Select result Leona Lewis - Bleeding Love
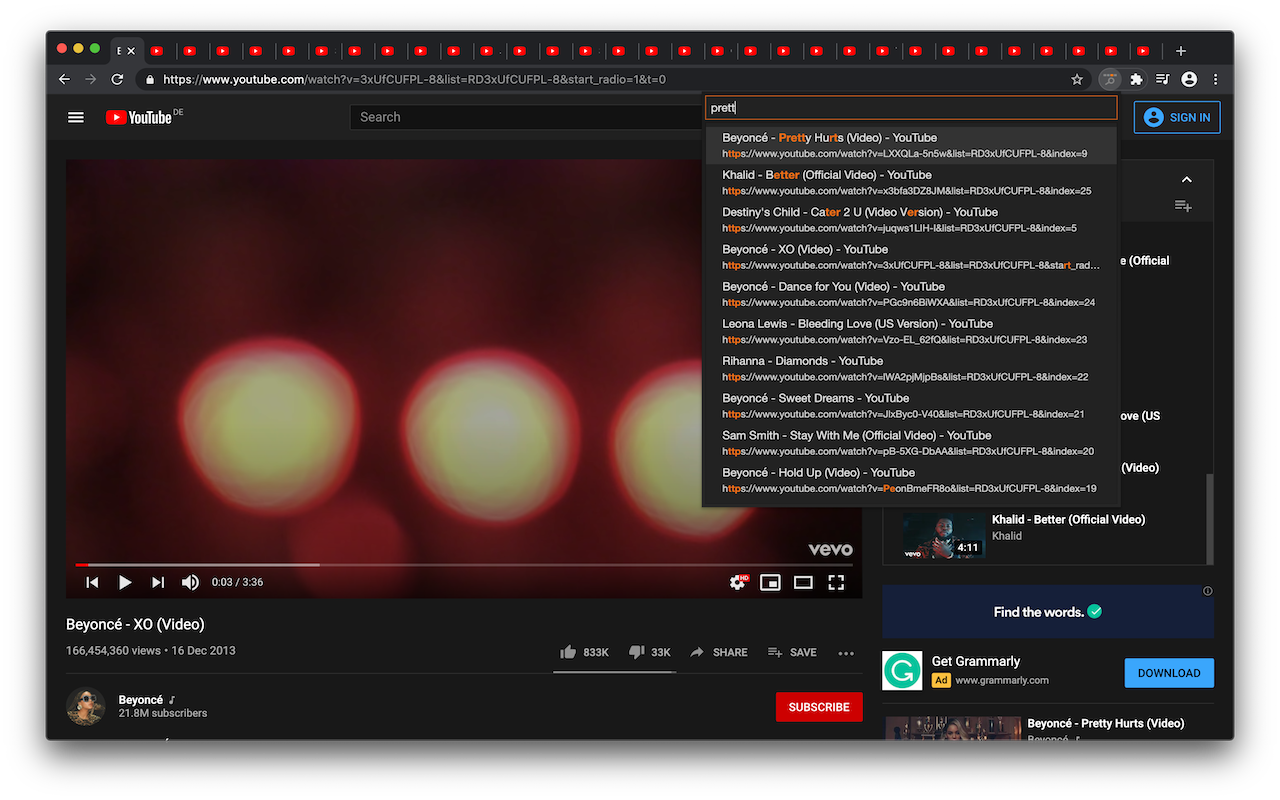This screenshot has width=1280, height=800. [911, 331]
